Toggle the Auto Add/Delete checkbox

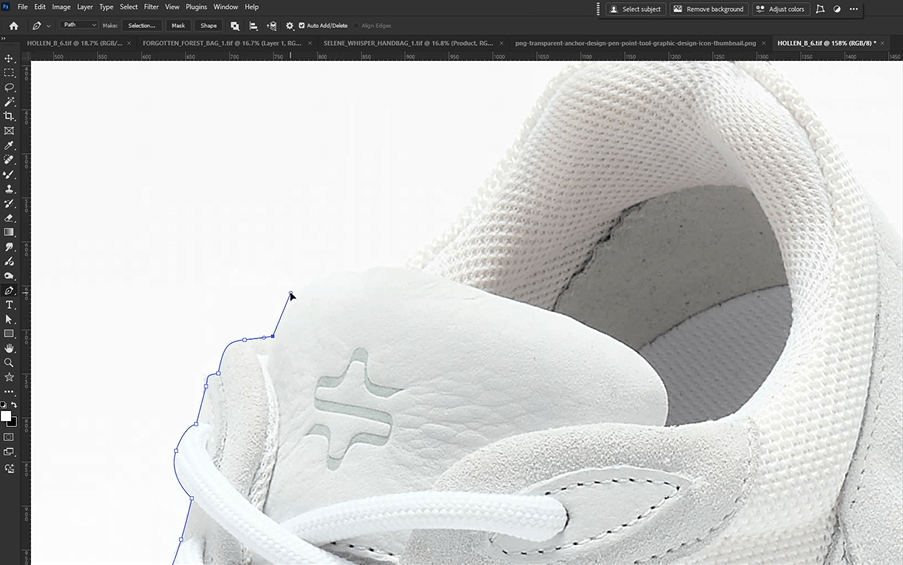pos(302,25)
